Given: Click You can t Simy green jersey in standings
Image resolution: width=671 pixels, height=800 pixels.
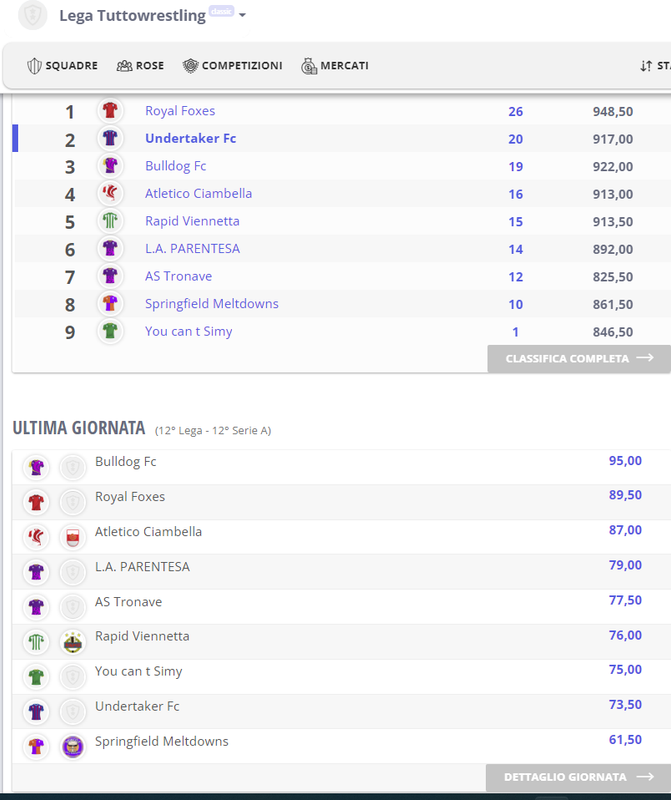Looking at the screenshot, I should [110, 331].
